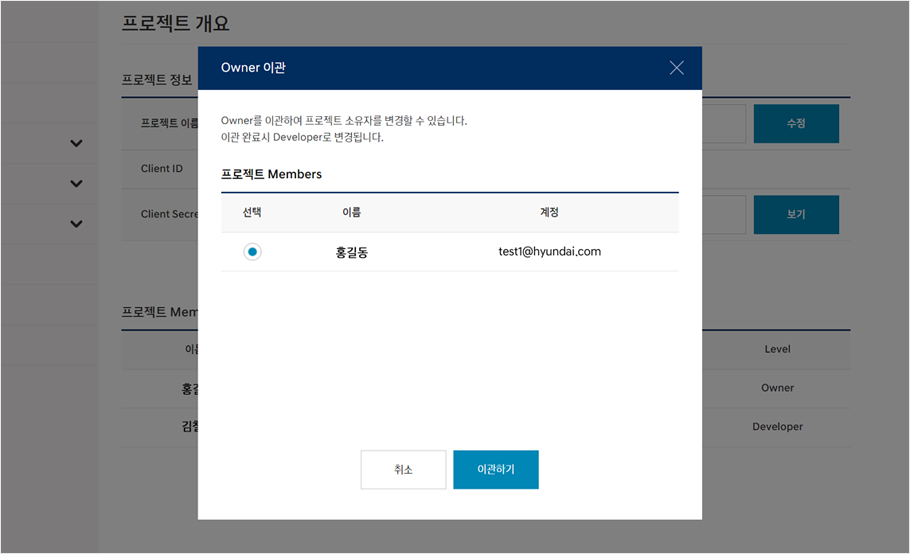Expand the top chevron in left sidebar
Viewport: 910px width, 554px height.
77,143
